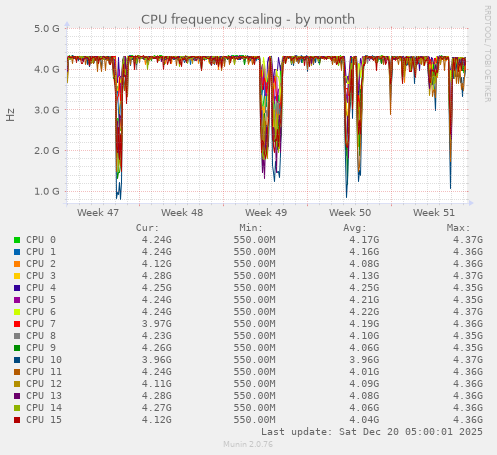Click the CPU 1 blue legend swatch
This screenshot has width=497, height=455.
(x=17, y=252)
